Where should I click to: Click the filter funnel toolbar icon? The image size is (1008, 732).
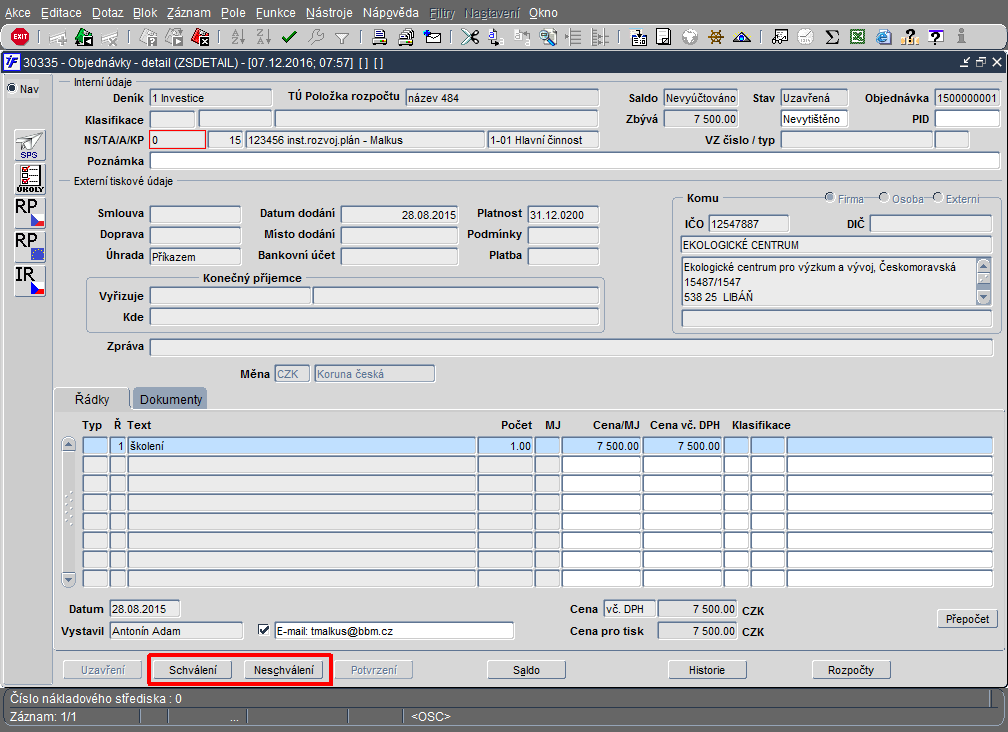(342, 38)
